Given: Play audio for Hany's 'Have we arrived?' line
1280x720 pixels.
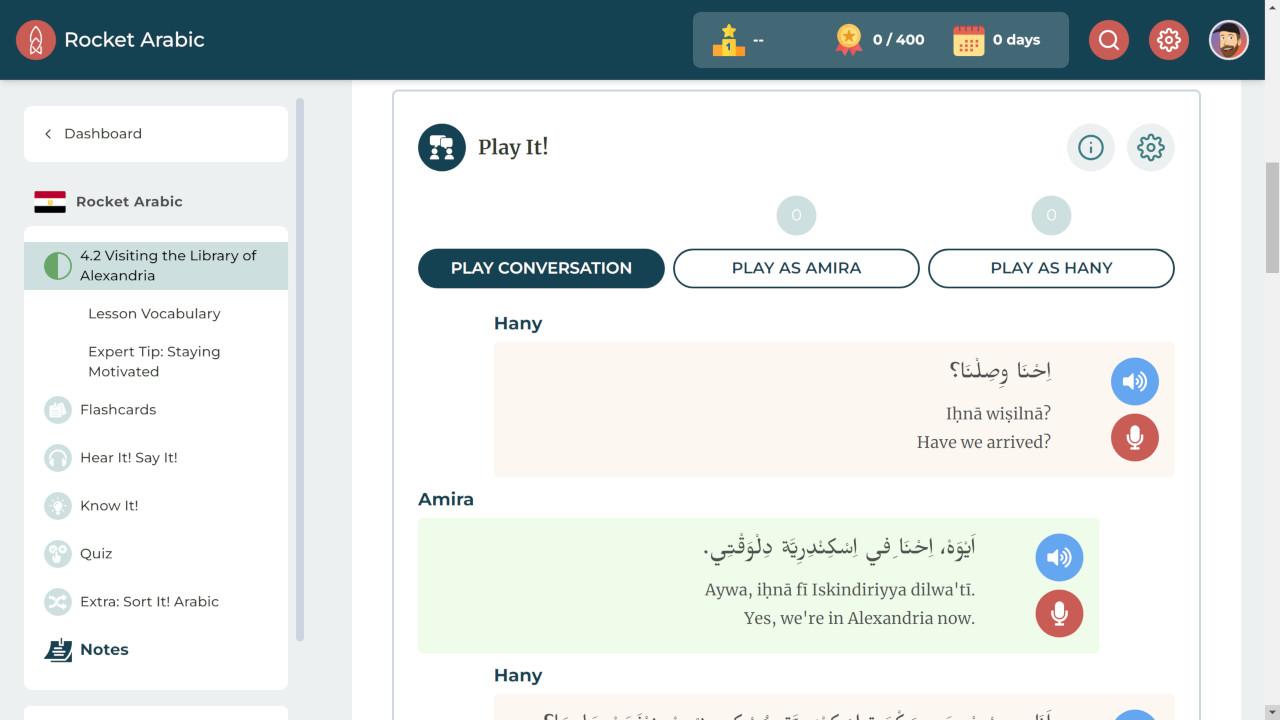Looking at the screenshot, I should point(1135,381).
